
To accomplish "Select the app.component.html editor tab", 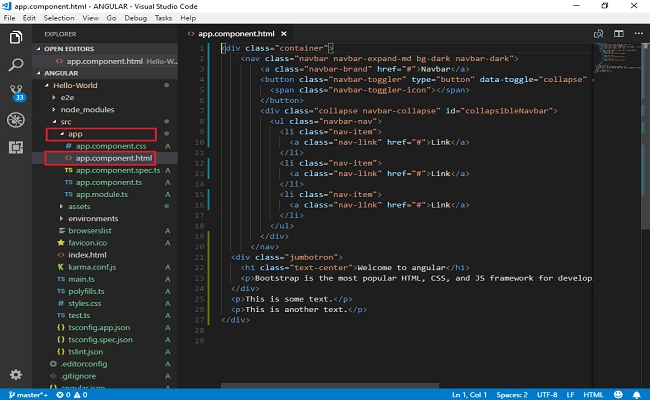I will [x=237, y=34].
